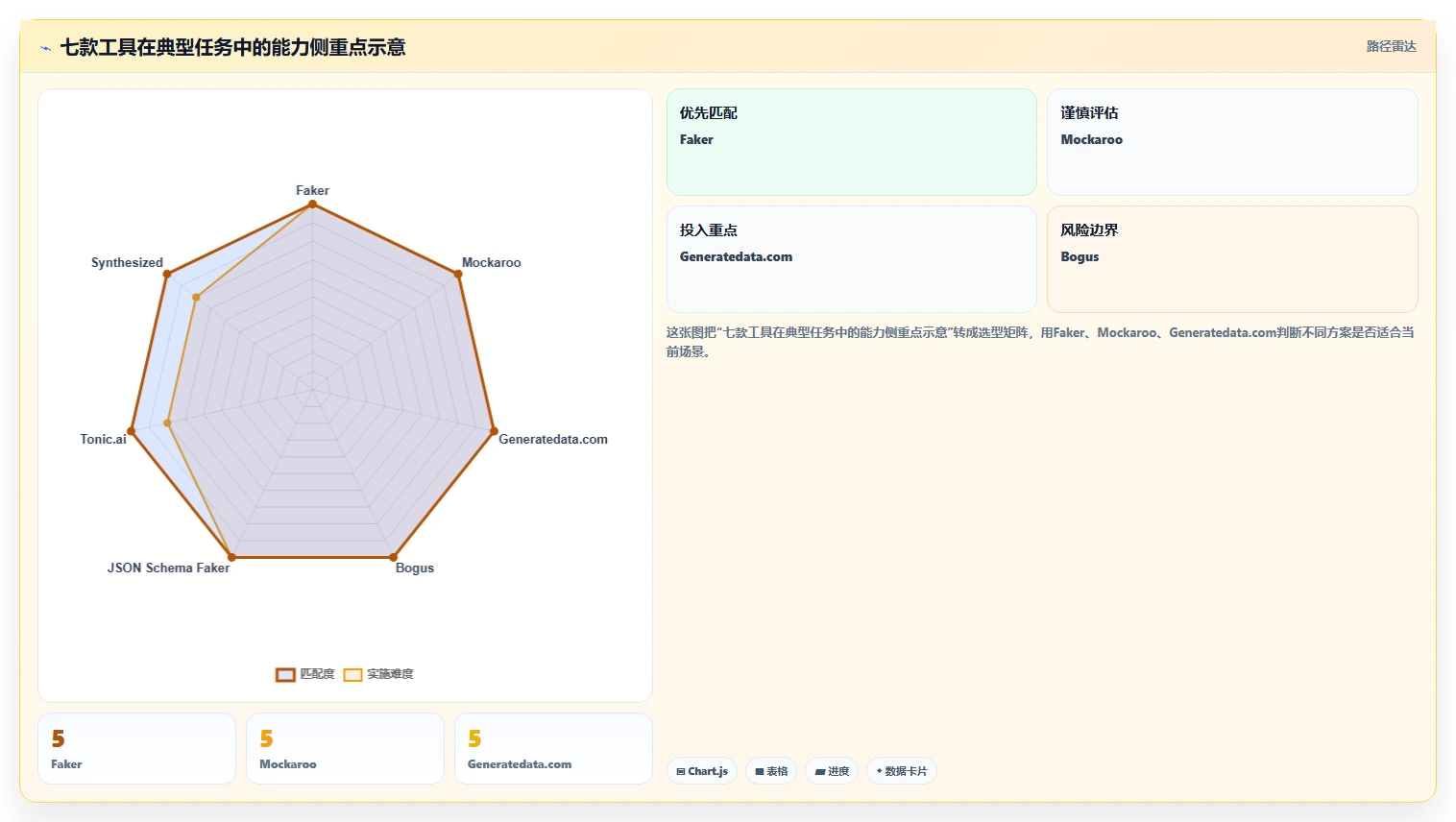This screenshot has height=822, width=1456.
Task: Click the JSON Schema Faker axis label
Action: tap(168, 568)
